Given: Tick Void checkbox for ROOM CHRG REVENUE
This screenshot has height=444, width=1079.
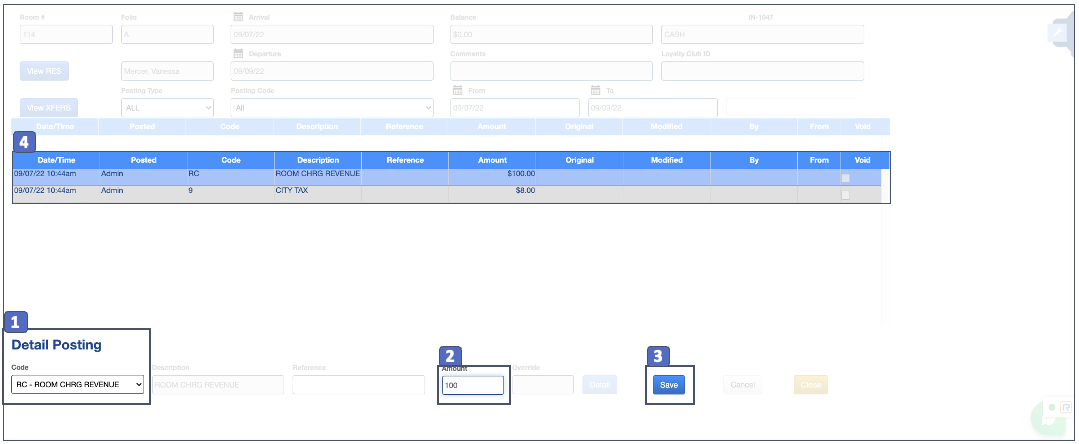Looking at the screenshot, I should coord(846,177).
